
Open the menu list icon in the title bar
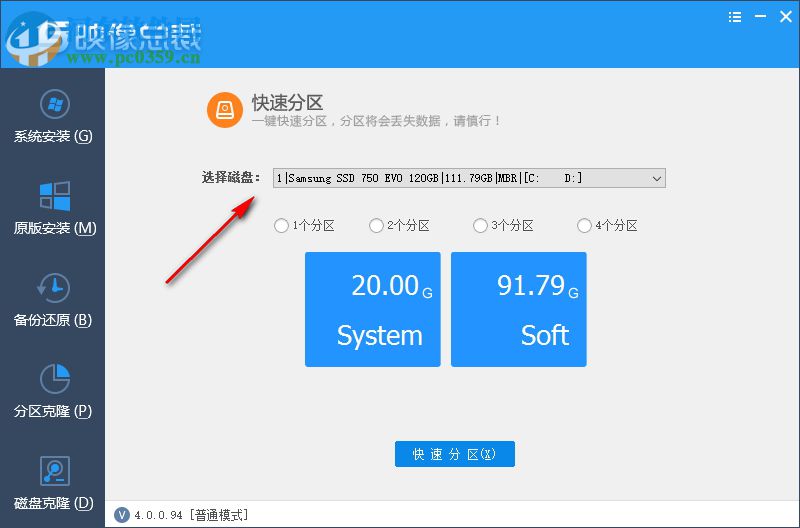tap(735, 17)
